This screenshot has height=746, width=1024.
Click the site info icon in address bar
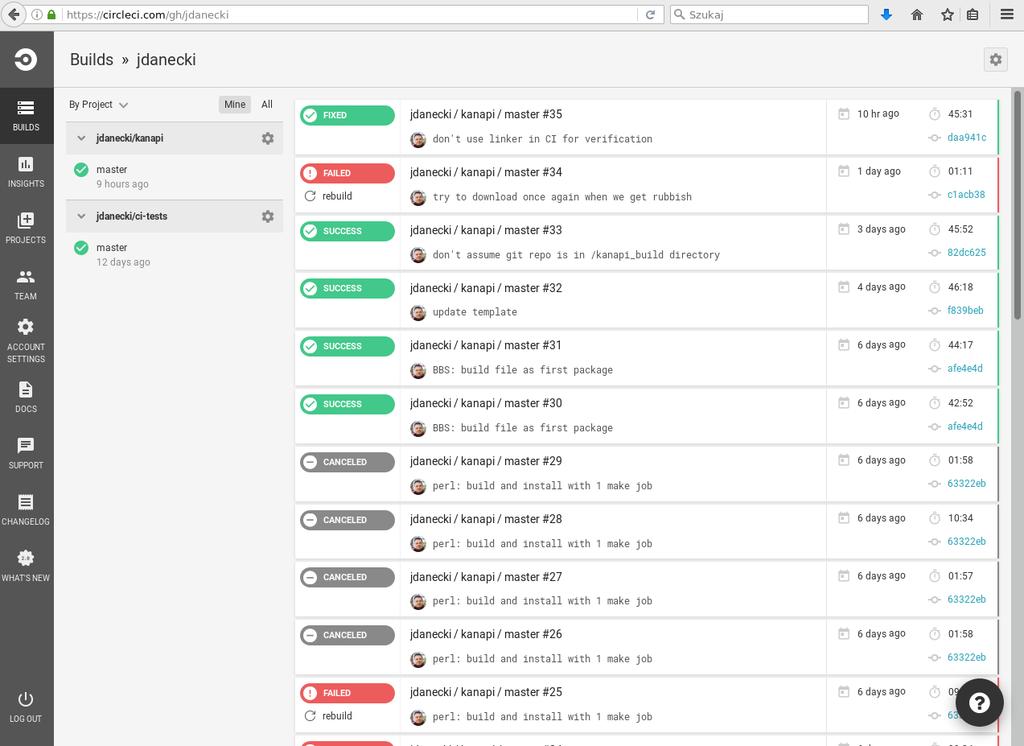(x=37, y=14)
